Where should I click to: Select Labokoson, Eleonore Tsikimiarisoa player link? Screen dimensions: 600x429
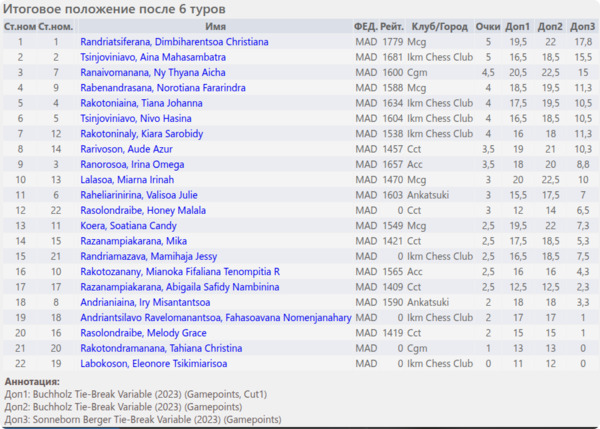pyautogui.click(x=152, y=362)
